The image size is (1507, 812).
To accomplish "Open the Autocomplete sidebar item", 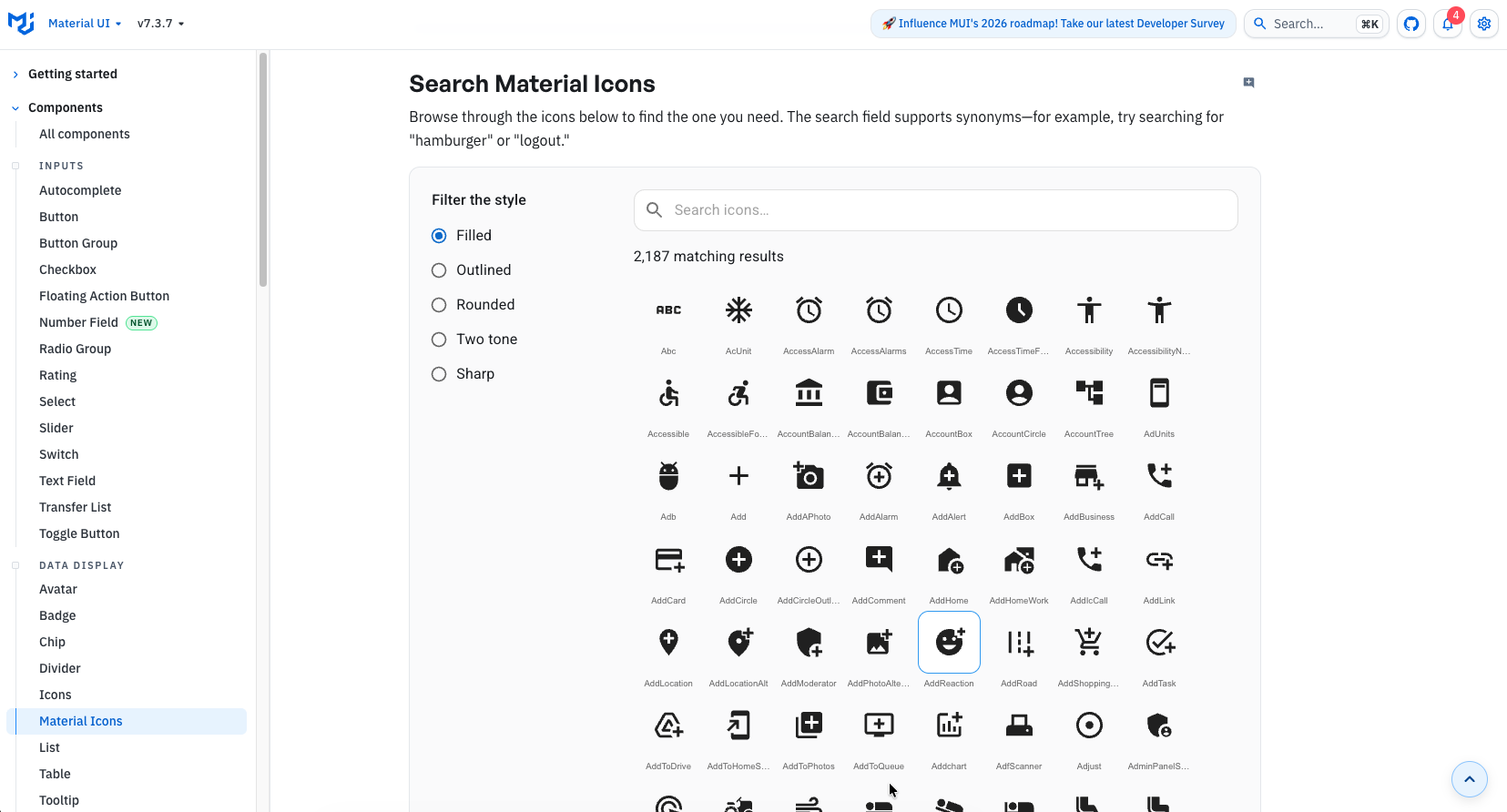I will pos(80,190).
